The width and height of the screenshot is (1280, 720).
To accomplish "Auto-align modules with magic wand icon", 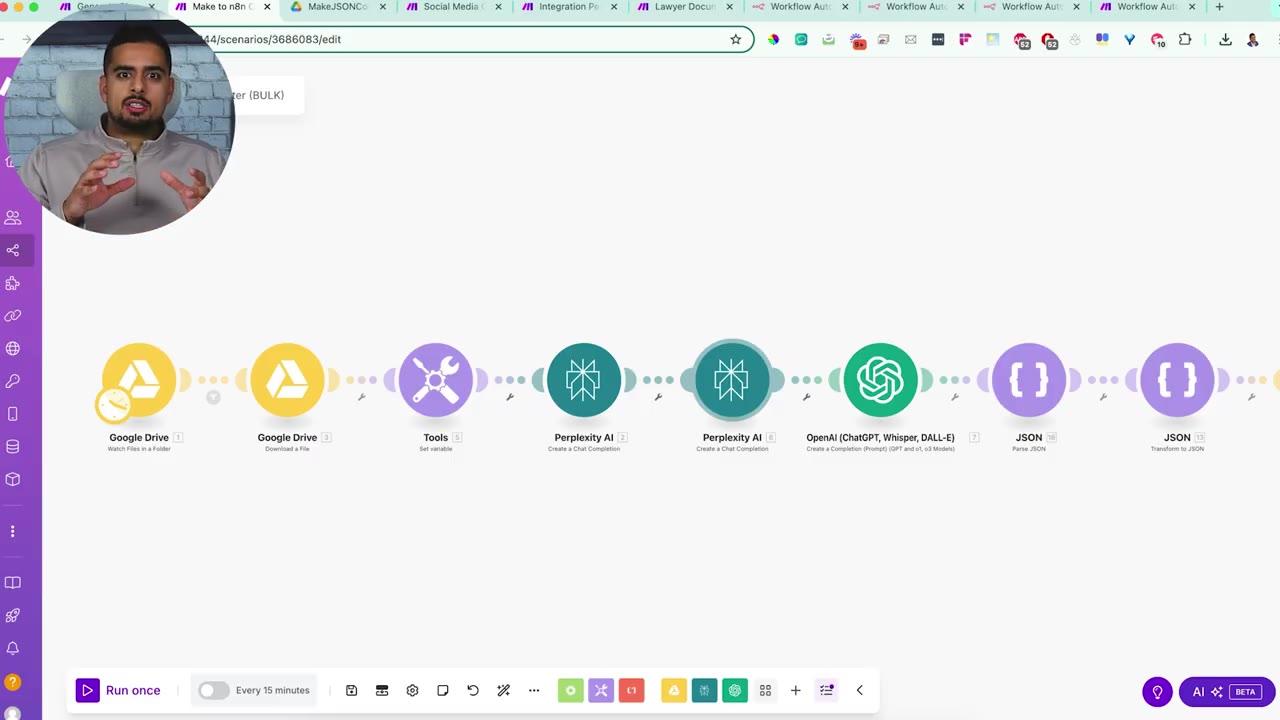I will click(504, 690).
